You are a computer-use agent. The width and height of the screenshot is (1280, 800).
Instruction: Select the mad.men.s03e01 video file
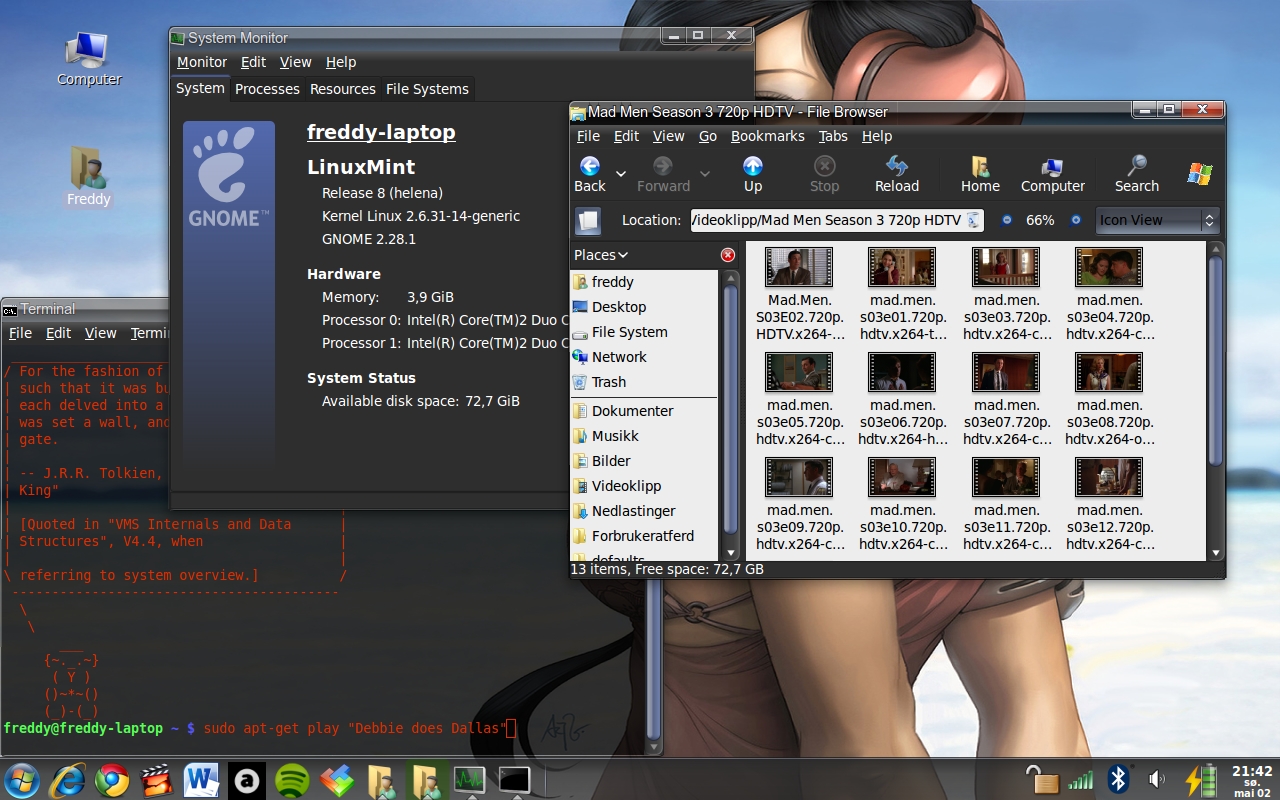pos(902,295)
